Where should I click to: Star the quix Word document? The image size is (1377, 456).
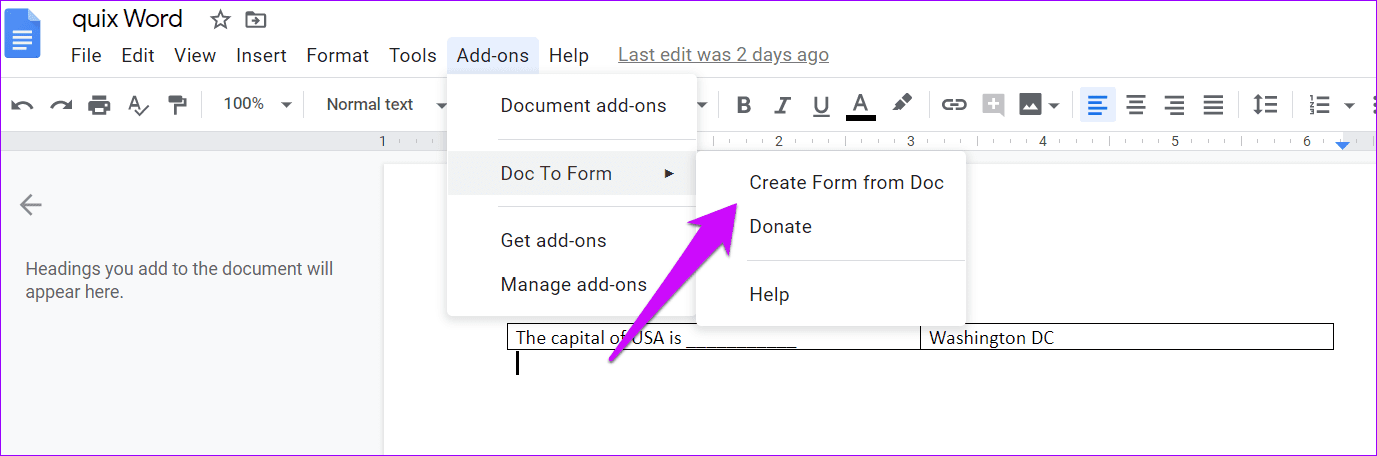click(220, 19)
